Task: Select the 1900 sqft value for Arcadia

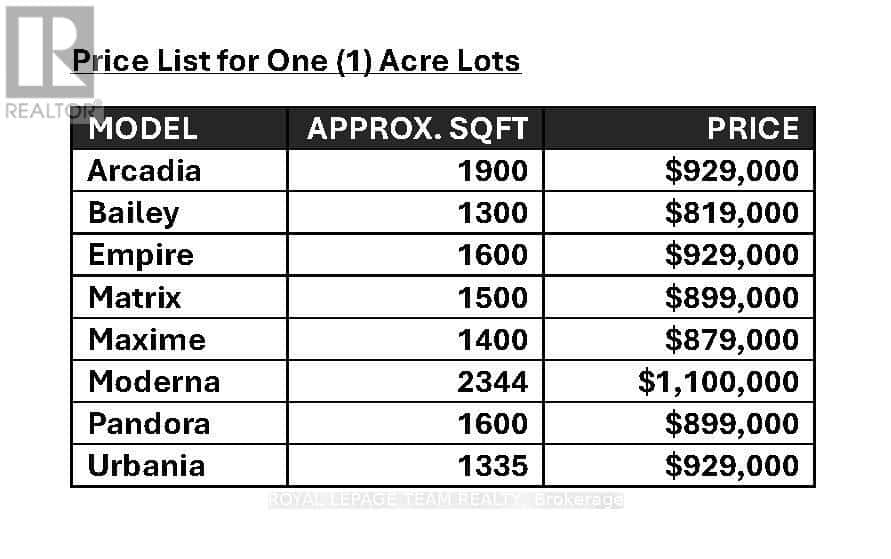Action: click(x=492, y=171)
